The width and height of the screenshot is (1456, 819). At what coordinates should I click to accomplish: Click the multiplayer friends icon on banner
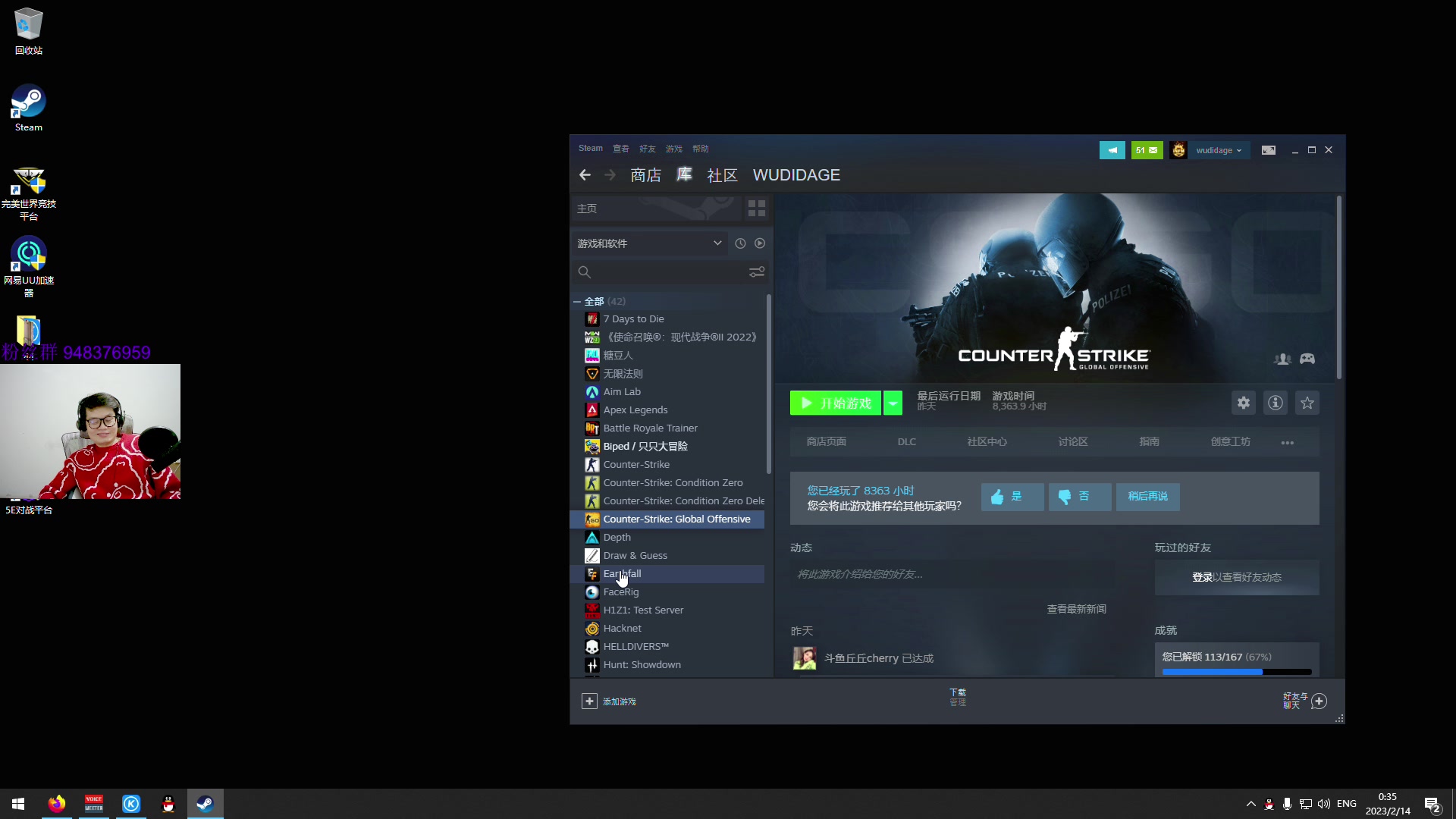[1282, 359]
